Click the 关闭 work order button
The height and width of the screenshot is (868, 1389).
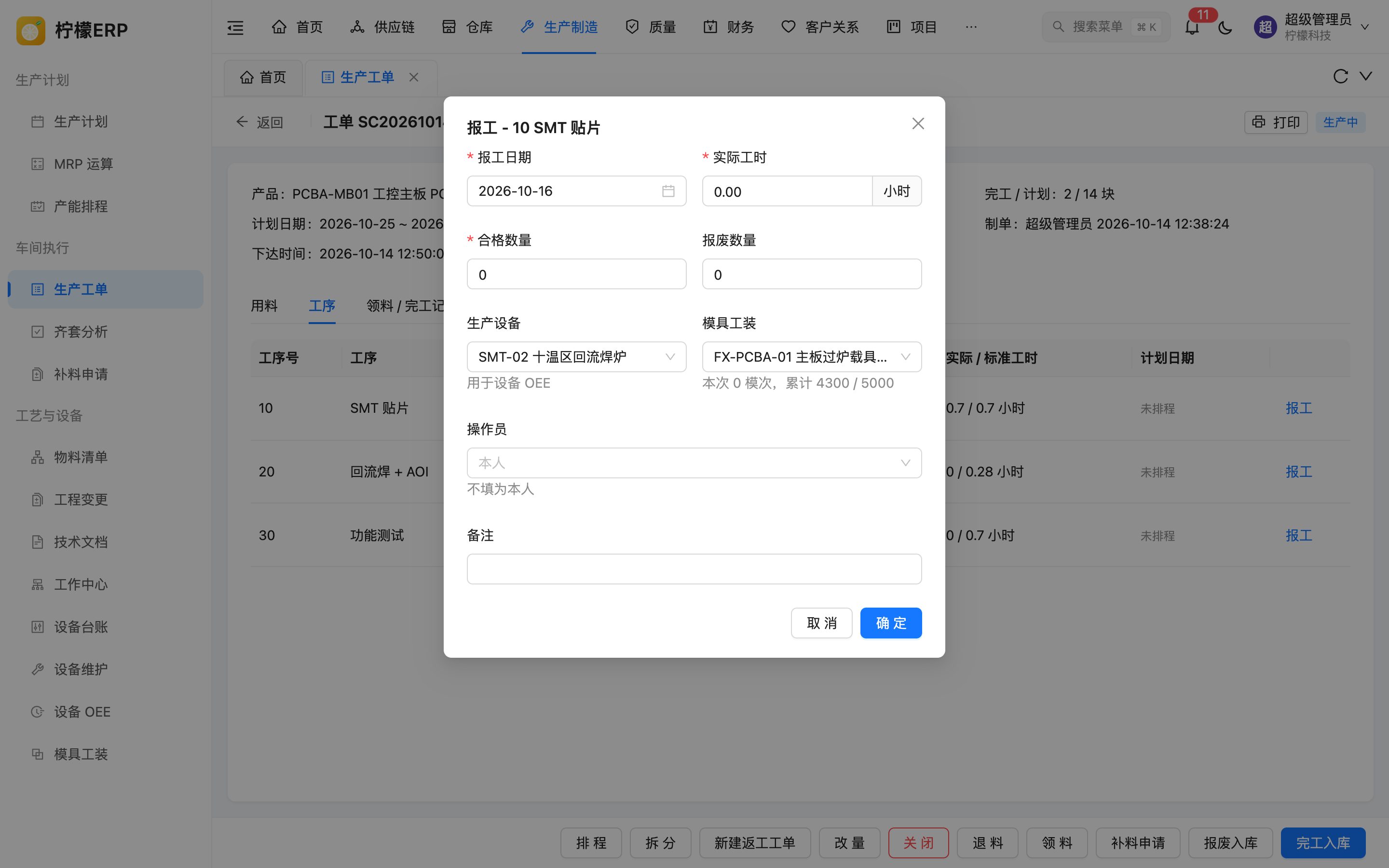pos(918,843)
